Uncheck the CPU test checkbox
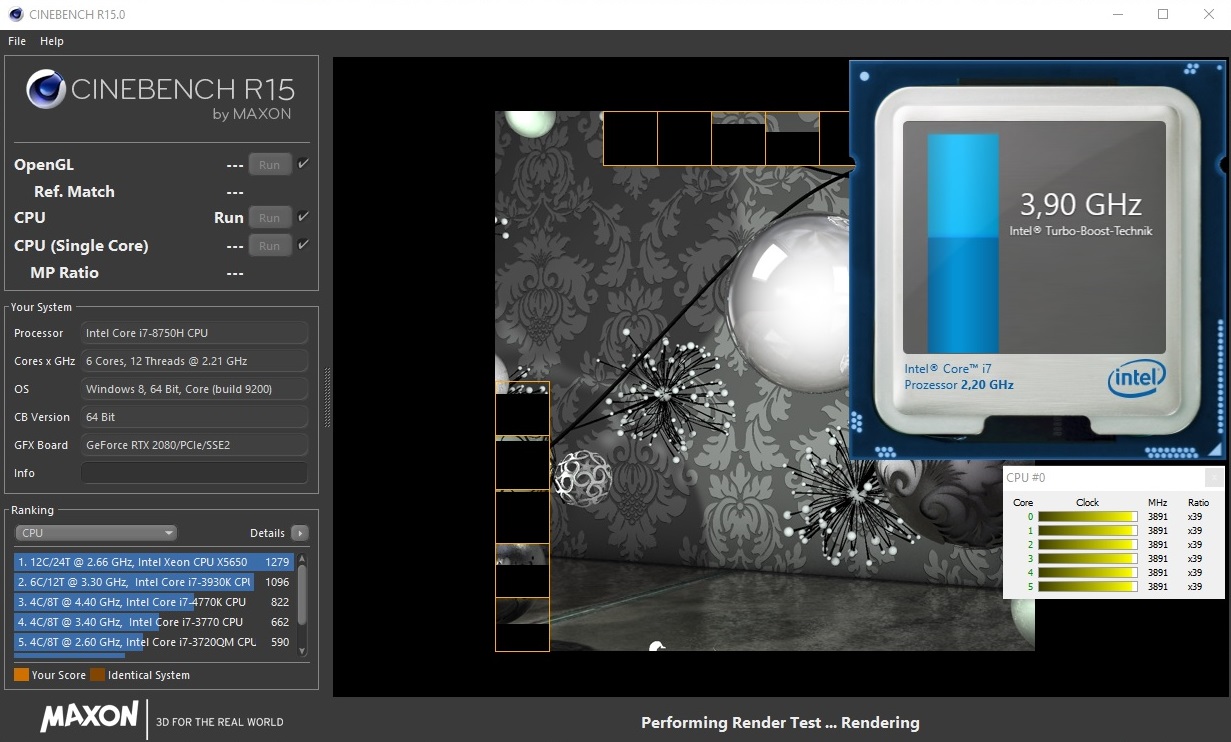The width and height of the screenshot is (1231, 742). point(303,217)
